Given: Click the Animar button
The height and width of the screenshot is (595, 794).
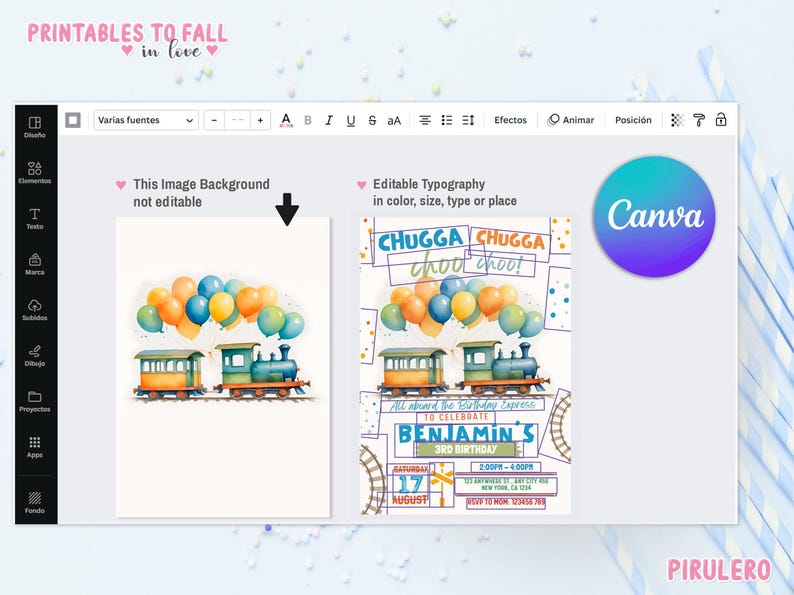Looking at the screenshot, I should pyautogui.click(x=571, y=120).
